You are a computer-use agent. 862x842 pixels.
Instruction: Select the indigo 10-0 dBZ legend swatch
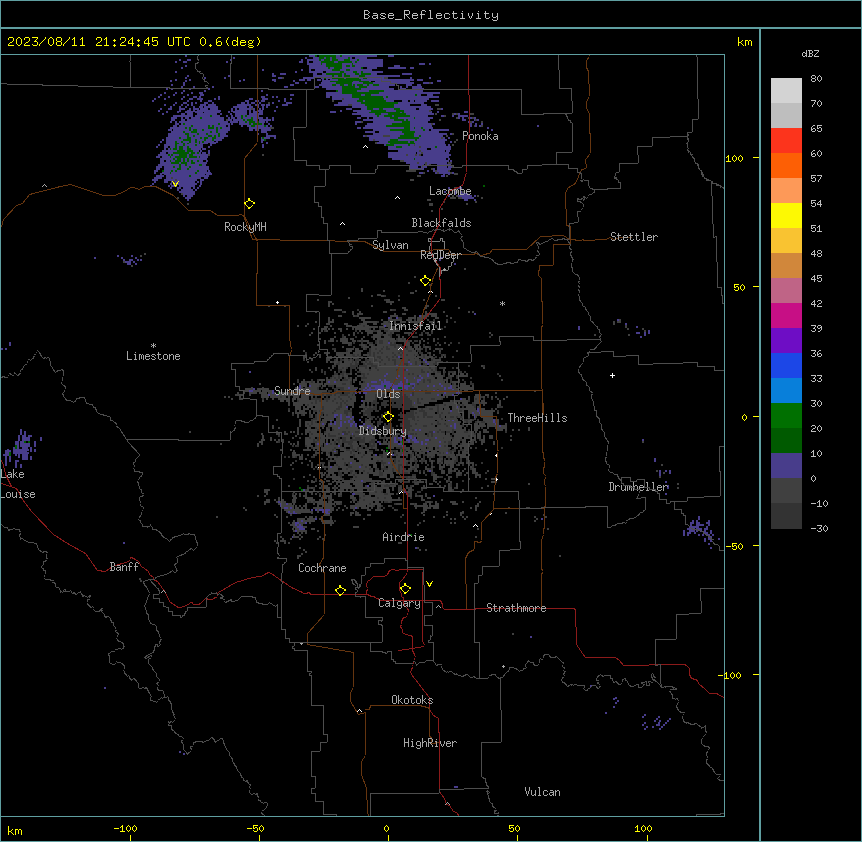(786, 466)
